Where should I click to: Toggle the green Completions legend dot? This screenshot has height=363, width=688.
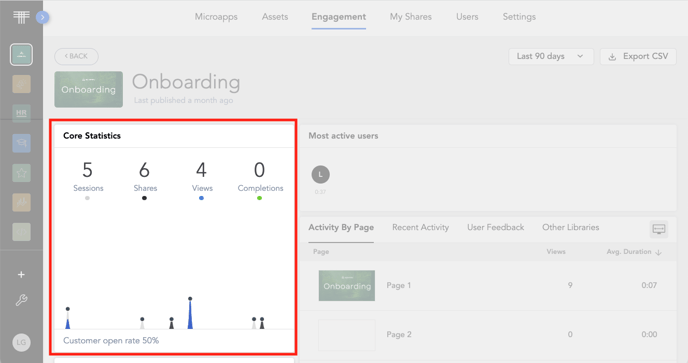[x=259, y=198]
